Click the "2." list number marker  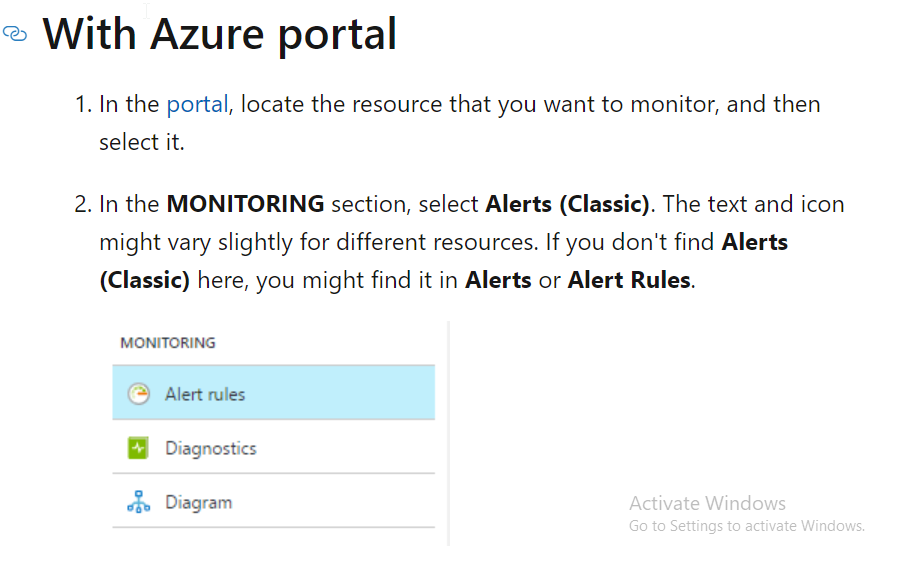pyautogui.click(x=83, y=204)
